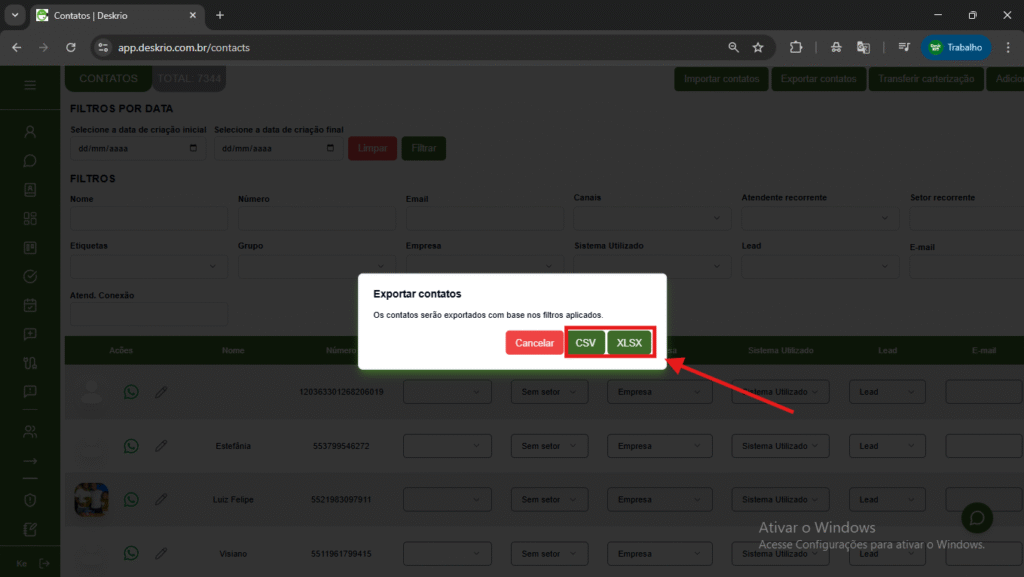1024x577 pixels.
Task: Expand the Etiquetas filter dropdown
Action: coord(149,266)
